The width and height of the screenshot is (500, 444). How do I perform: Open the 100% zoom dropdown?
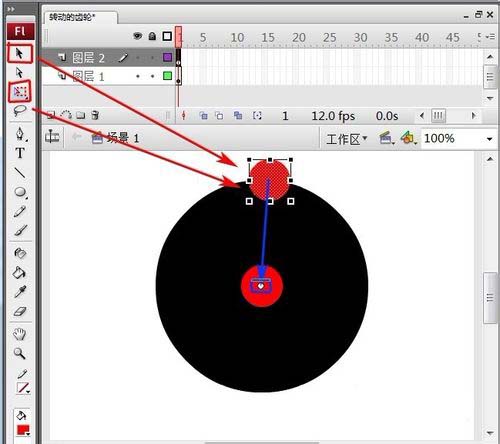(x=489, y=139)
